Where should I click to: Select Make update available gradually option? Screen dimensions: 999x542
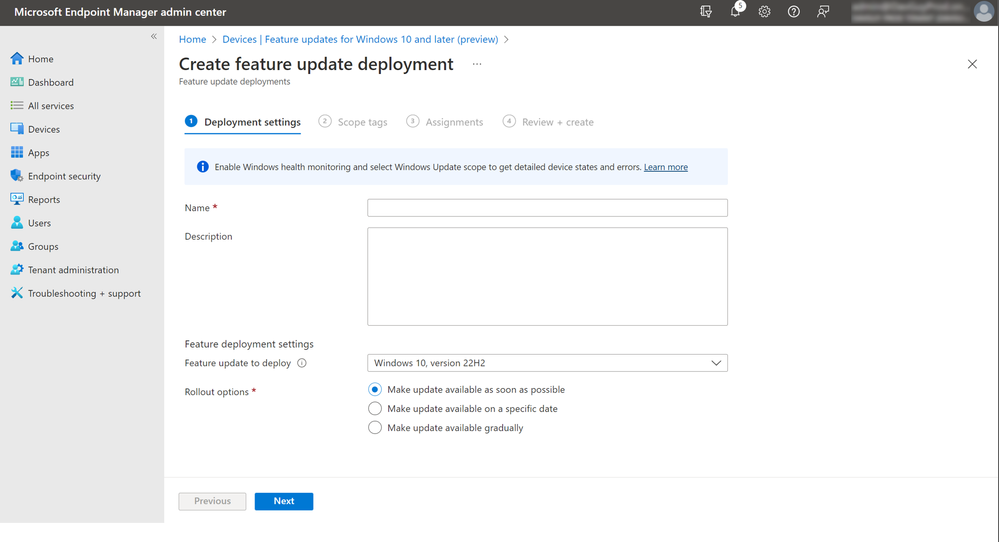[x=375, y=427]
